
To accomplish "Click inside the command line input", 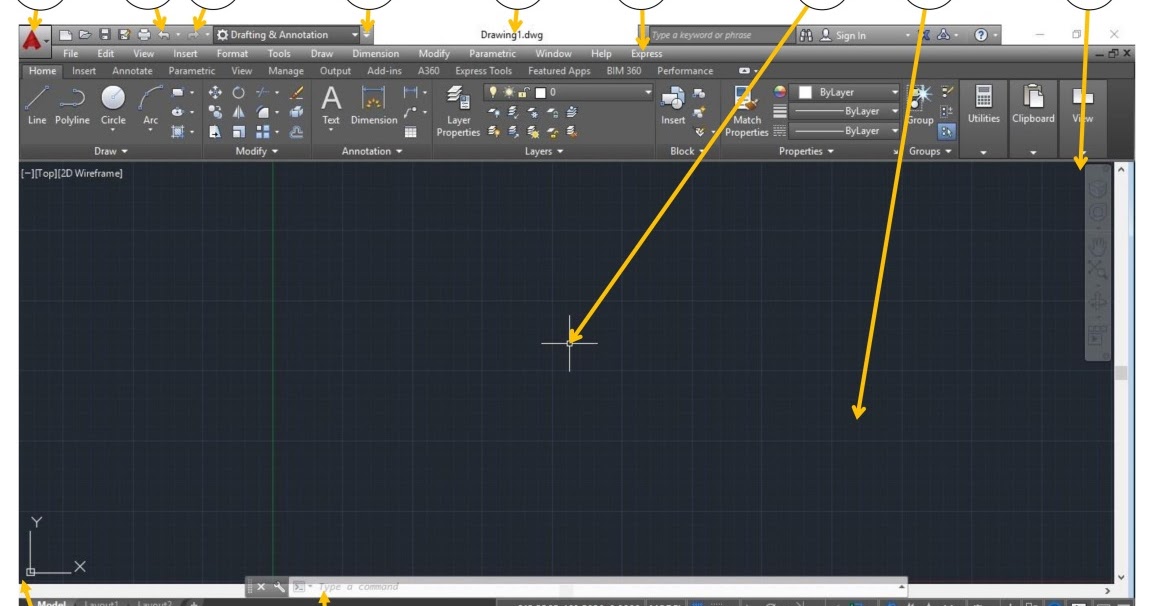I will [400, 585].
